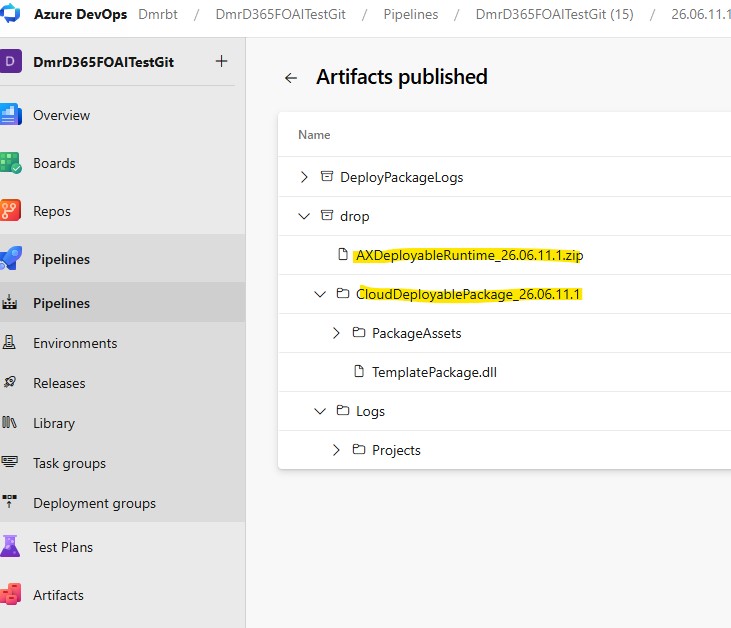The height and width of the screenshot is (628, 731).
Task: Click the DeployPackageLogs archive icon
Action: (327, 176)
